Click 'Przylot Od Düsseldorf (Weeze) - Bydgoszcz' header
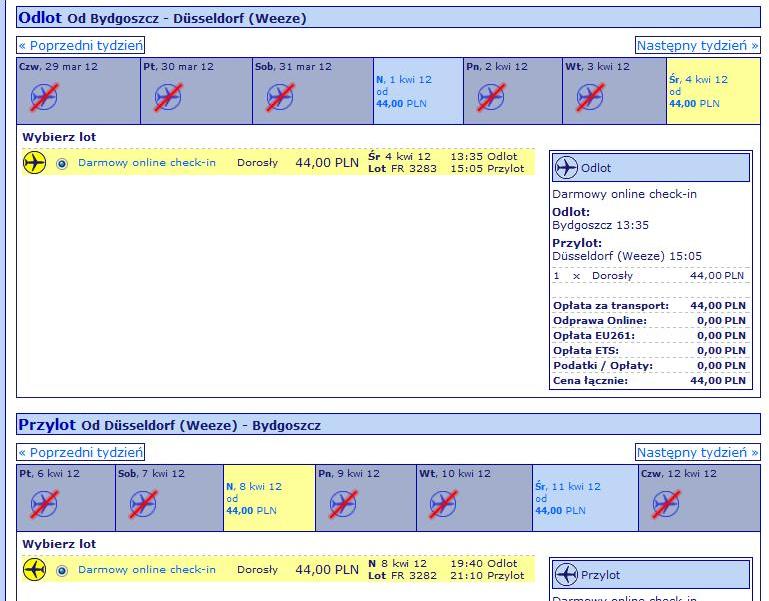The height and width of the screenshot is (601, 769). tap(388, 424)
